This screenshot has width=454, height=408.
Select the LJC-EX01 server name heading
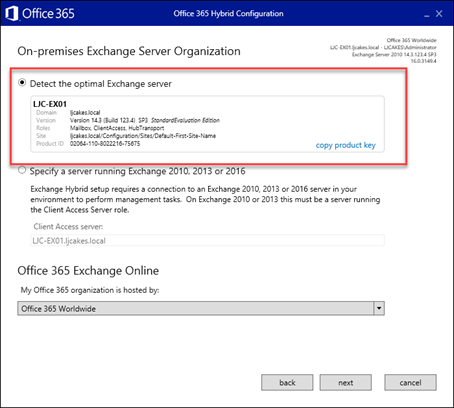(50, 104)
